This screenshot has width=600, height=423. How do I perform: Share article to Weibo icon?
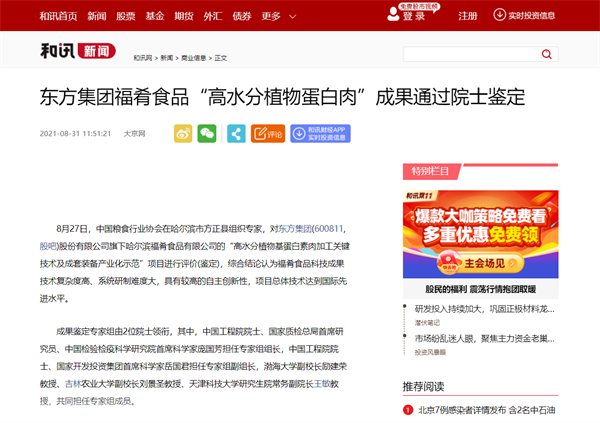click(x=183, y=134)
